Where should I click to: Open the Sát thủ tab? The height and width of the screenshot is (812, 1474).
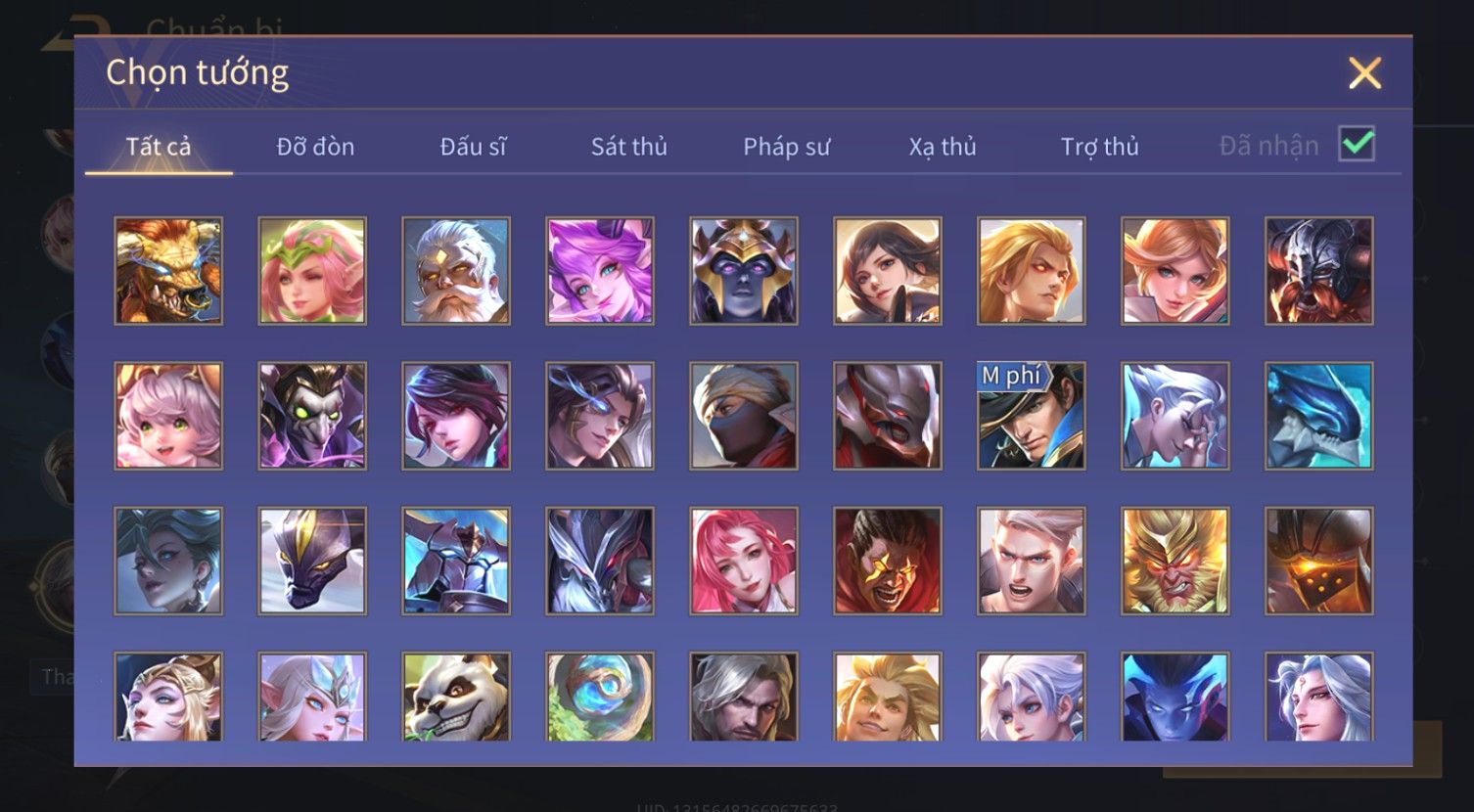628,147
